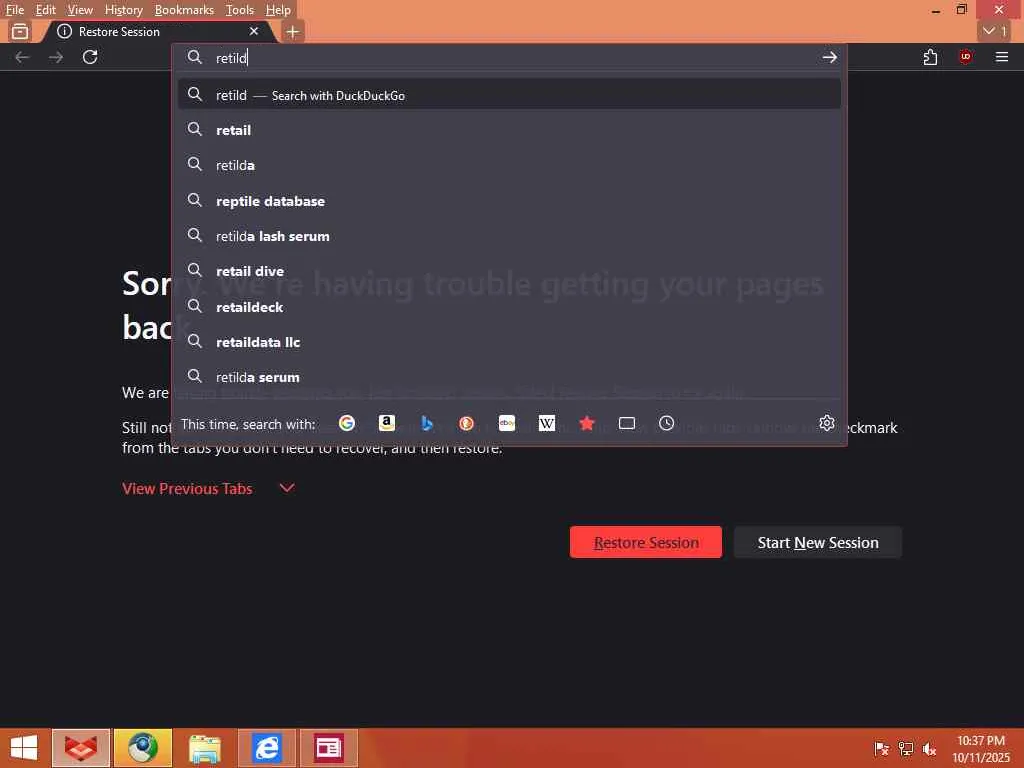The height and width of the screenshot is (768, 1024).
Task: Choose the 'retail' suggestion
Action: 509,130
